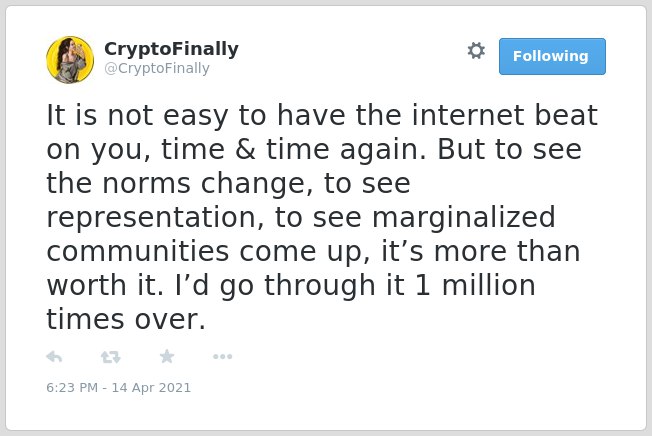Viewport: 652px width, 436px height.
Task: Click the word 'representation' in the tweet
Action: click(x=155, y=217)
